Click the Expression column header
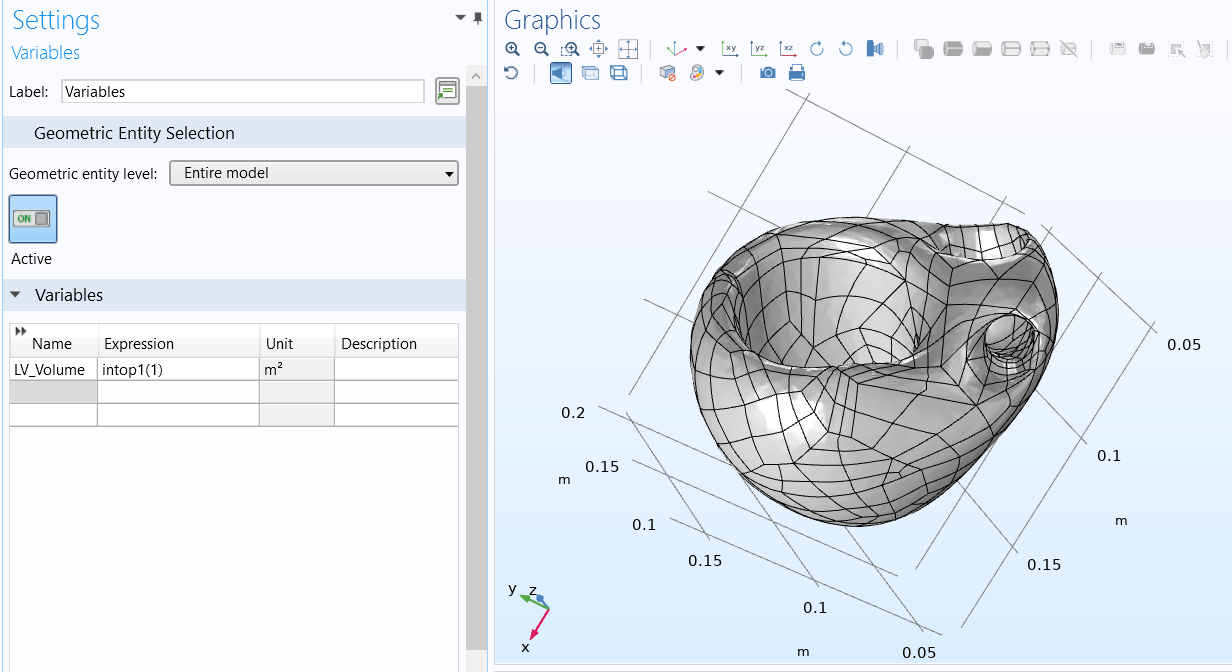The image size is (1232, 672). click(x=139, y=344)
